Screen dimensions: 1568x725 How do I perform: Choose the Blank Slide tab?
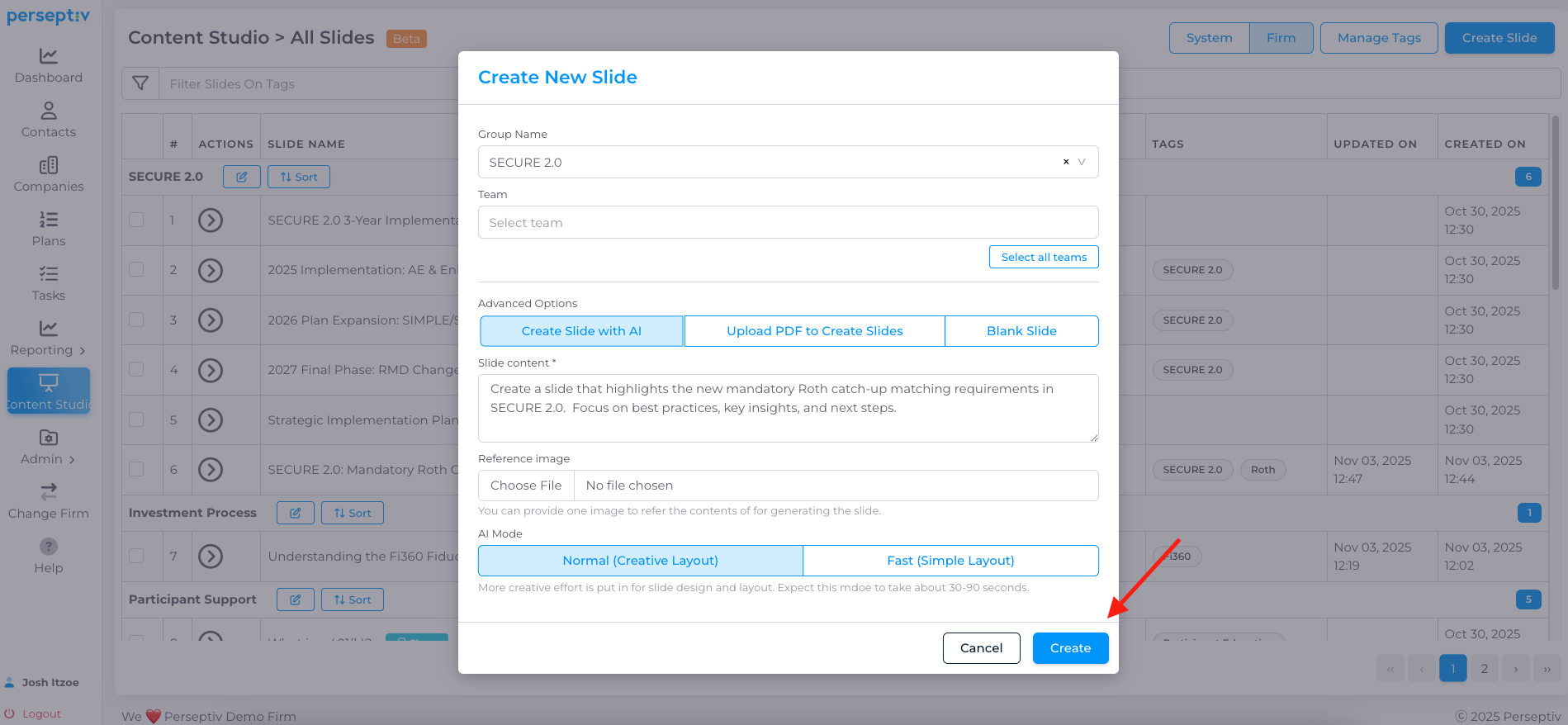pyautogui.click(x=1021, y=331)
